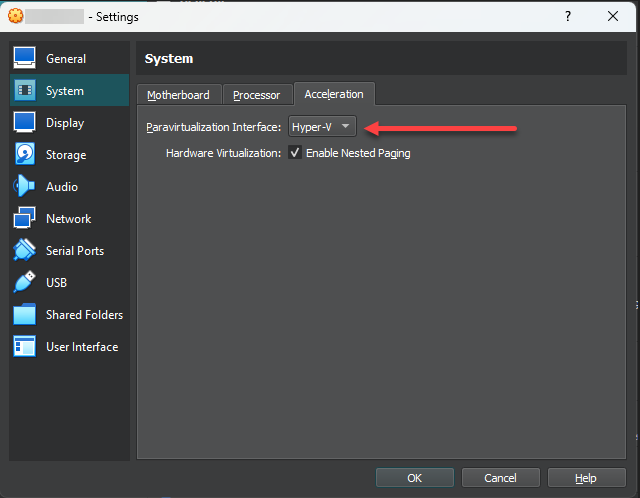Open the General settings category icon

[25, 59]
